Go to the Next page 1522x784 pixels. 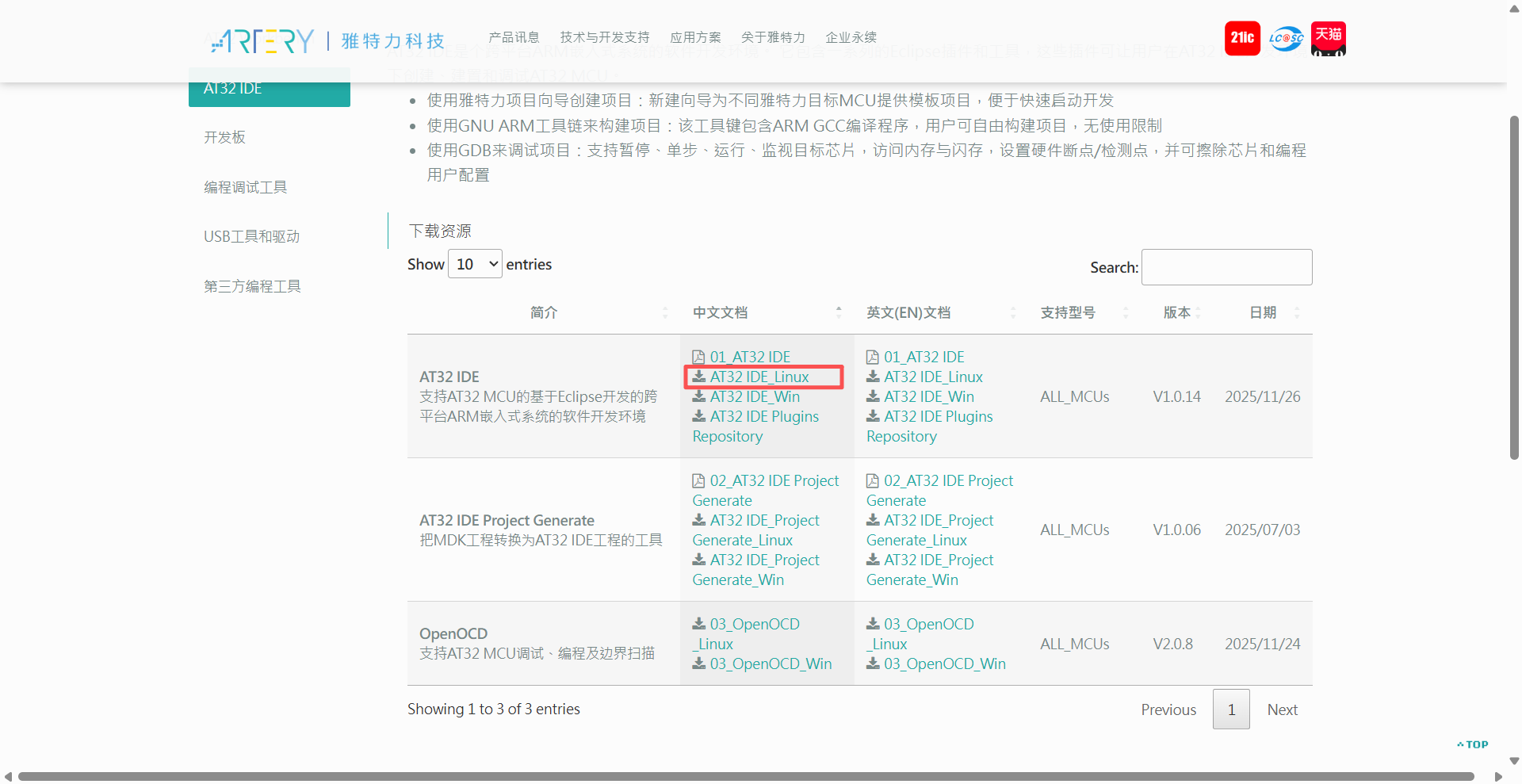[1282, 709]
